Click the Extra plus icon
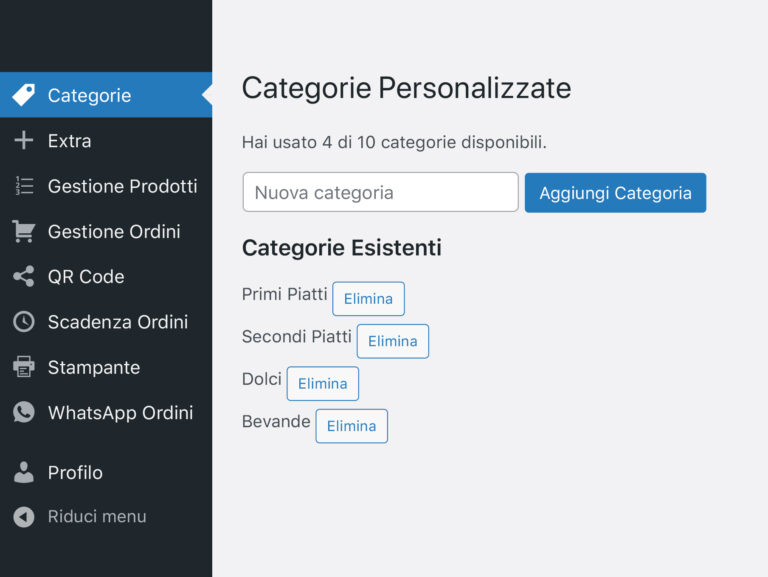768x577 pixels. 24,140
